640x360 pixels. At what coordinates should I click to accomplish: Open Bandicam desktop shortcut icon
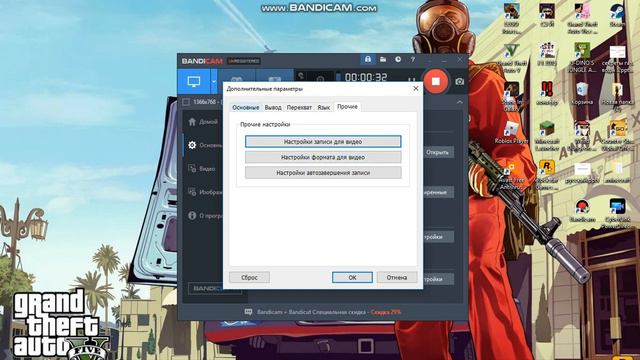[x=582, y=210]
